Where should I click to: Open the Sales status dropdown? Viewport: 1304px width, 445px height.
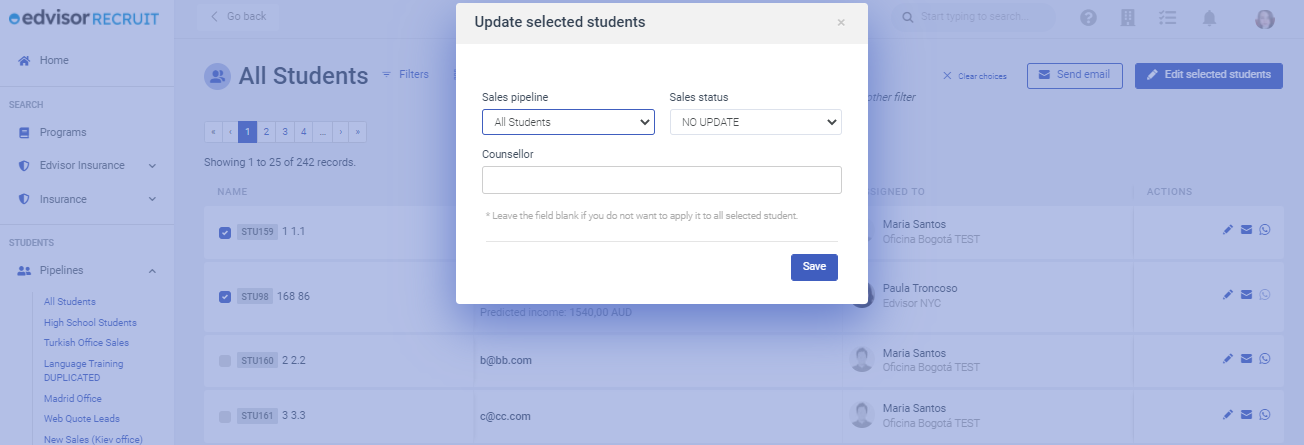point(756,122)
